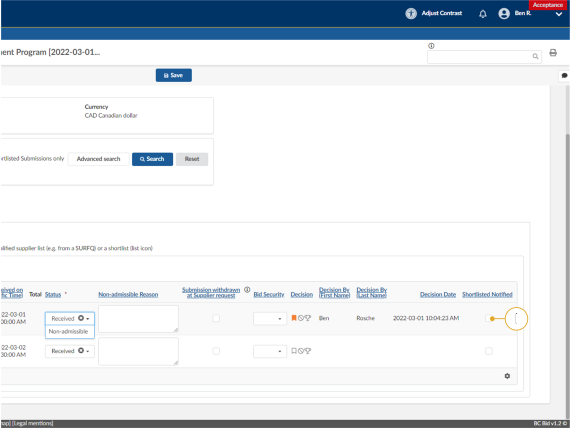
Task: Click the reject circle-slash icon in Ben's row
Action: pos(301,318)
